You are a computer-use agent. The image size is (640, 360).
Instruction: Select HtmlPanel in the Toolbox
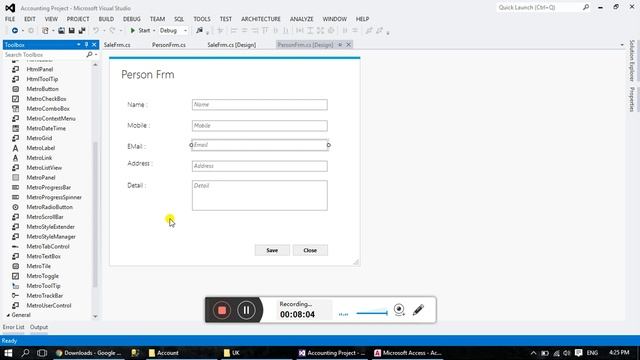tap(40, 69)
